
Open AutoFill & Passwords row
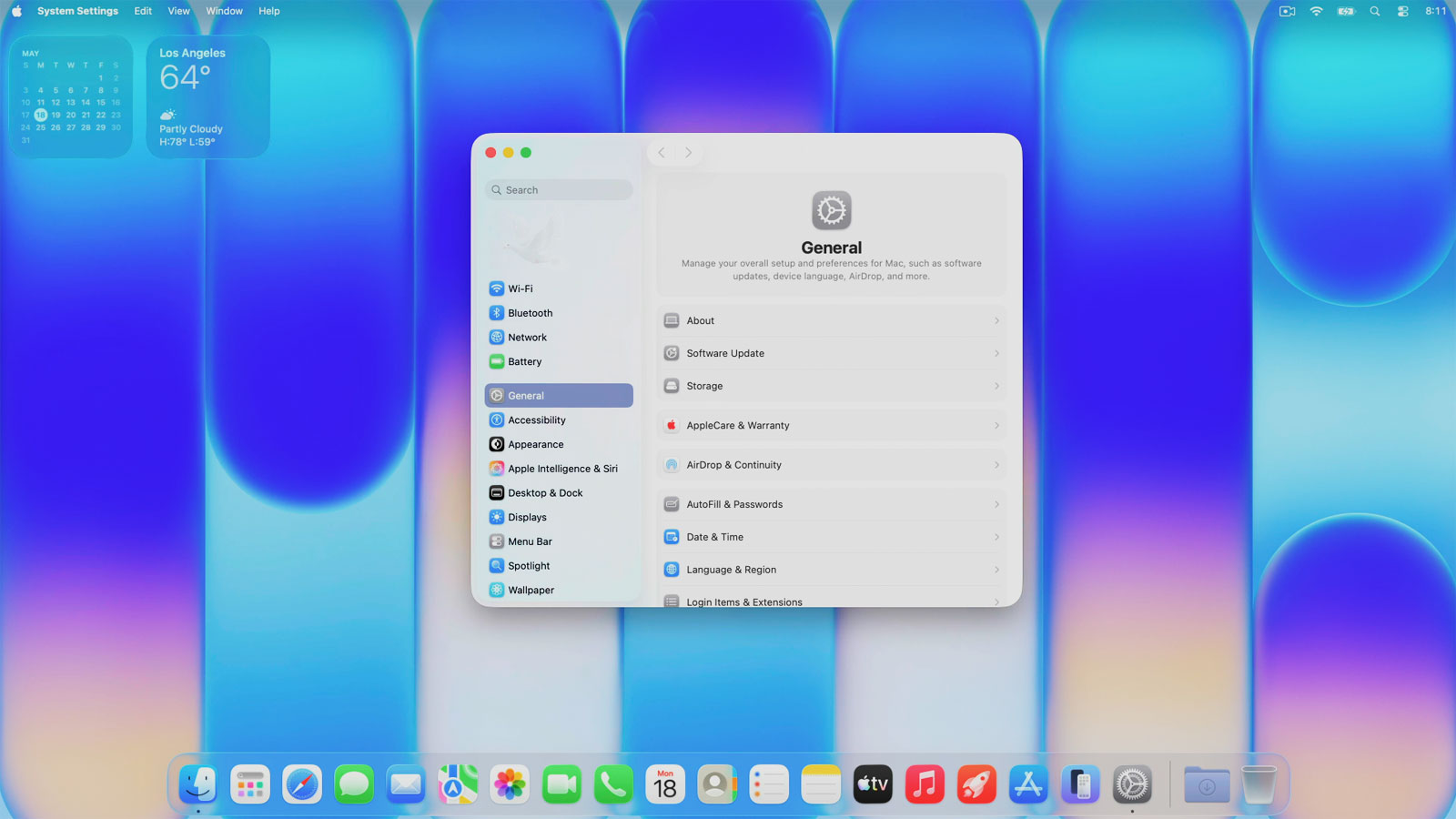[832, 504]
